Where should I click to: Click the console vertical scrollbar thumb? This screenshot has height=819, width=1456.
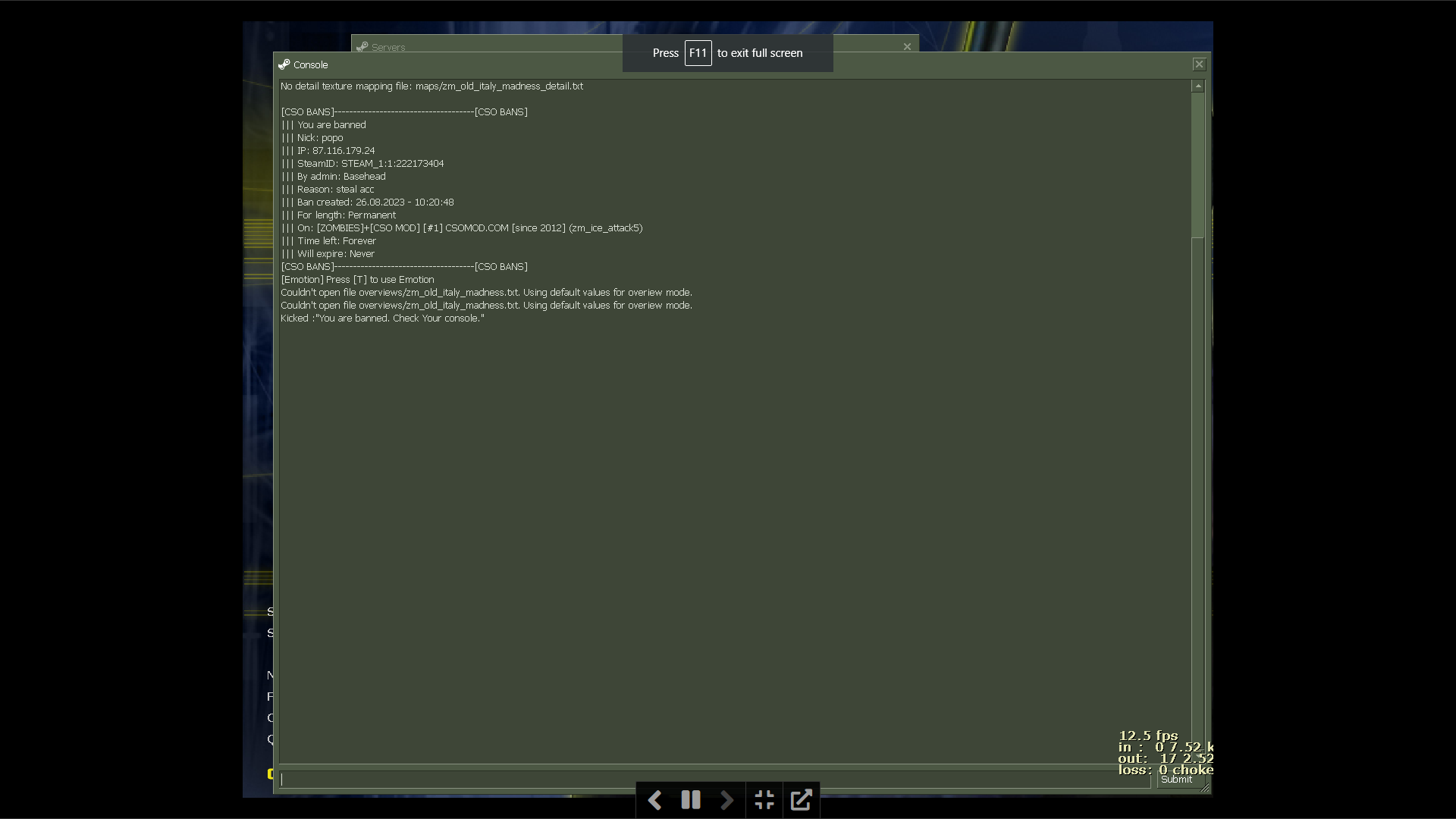(x=1198, y=163)
